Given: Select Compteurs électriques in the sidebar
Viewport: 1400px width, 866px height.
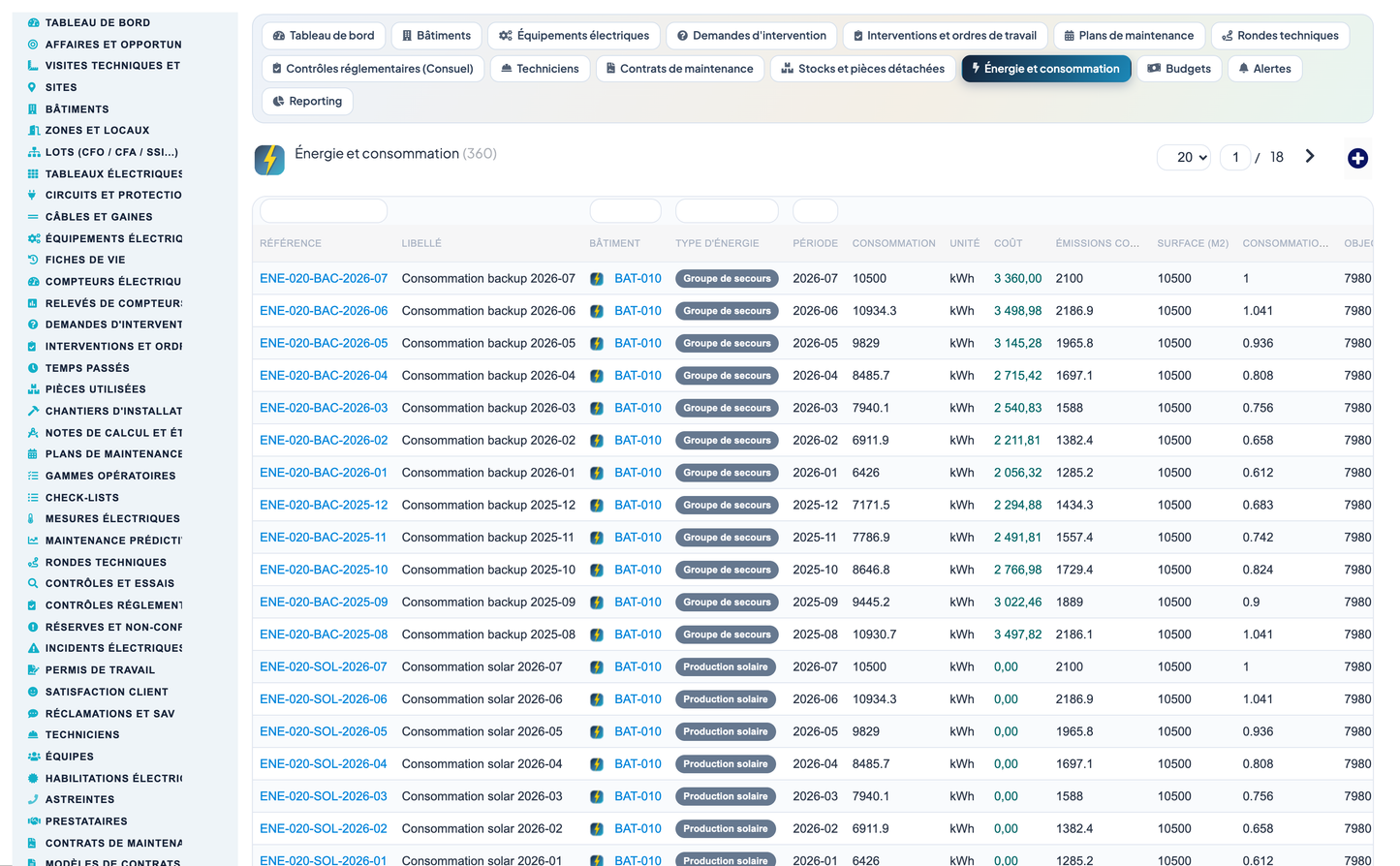Looking at the screenshot, I should tap(113, 282).
